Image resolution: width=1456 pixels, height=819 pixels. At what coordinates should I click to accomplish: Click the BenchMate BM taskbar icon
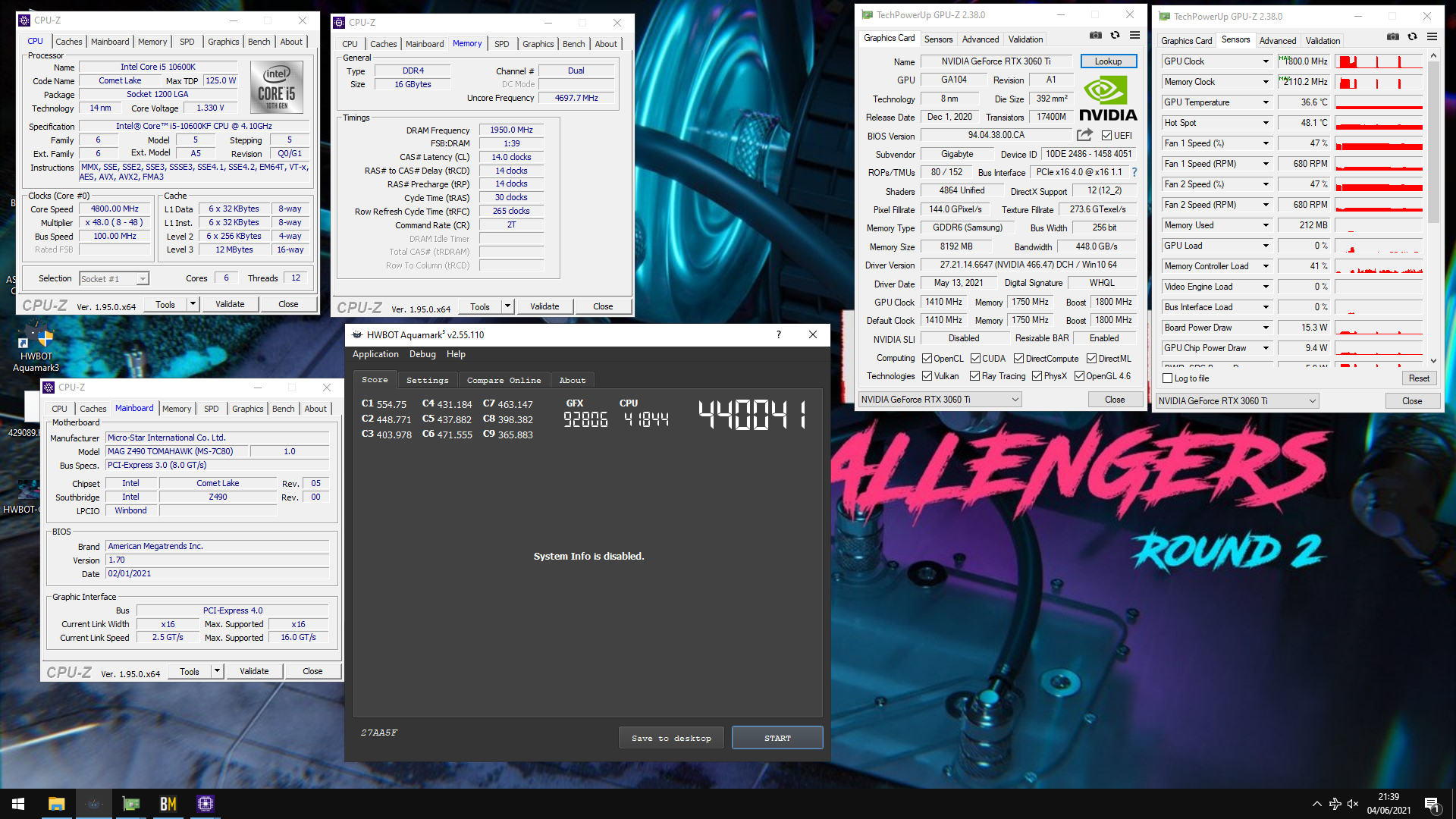168,804
